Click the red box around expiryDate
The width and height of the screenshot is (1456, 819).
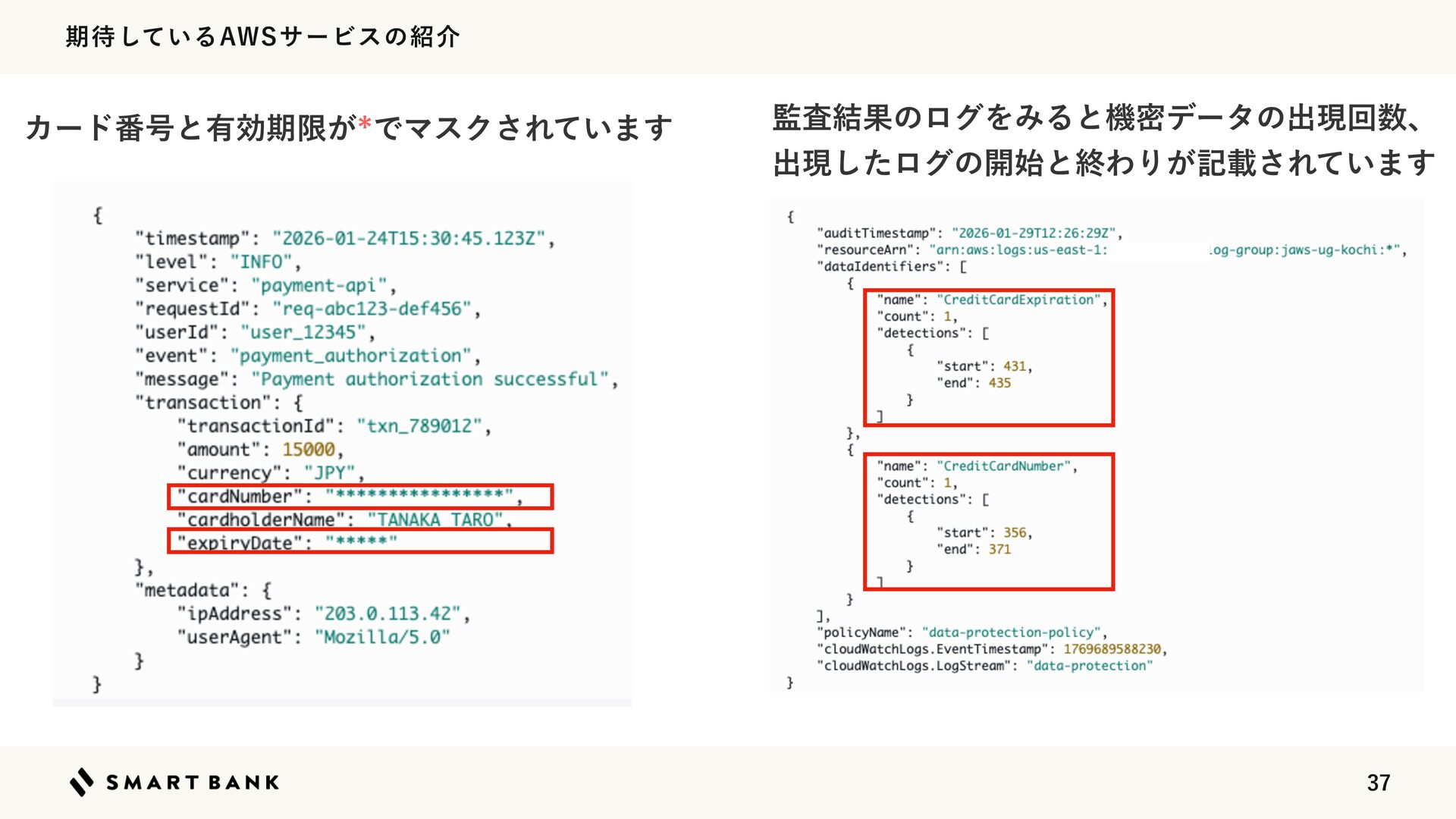click(359, 541)
